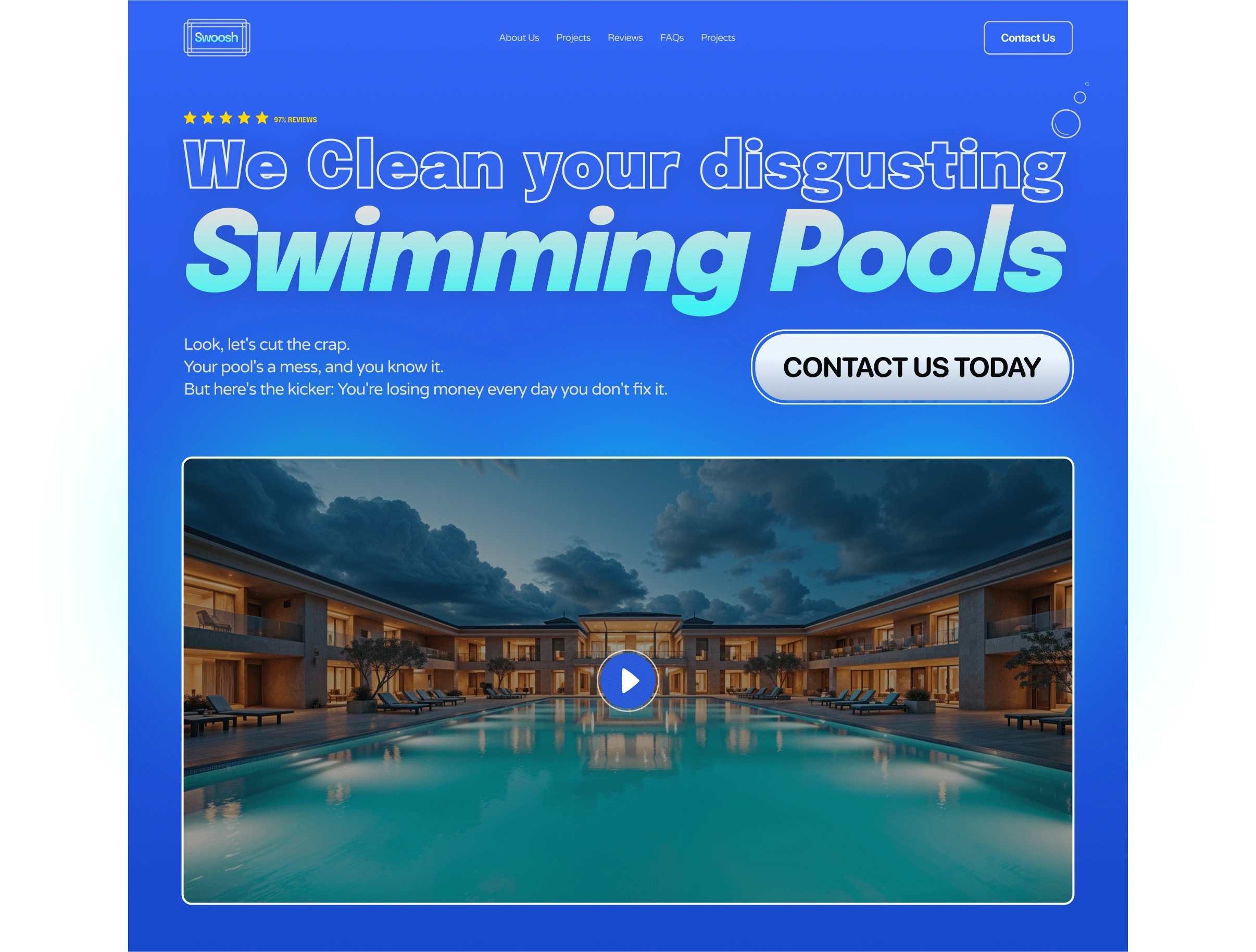Viewport: 1256px width, 952px height.
Task: Open the About Us navigation menu item
Action: [520, 37]
